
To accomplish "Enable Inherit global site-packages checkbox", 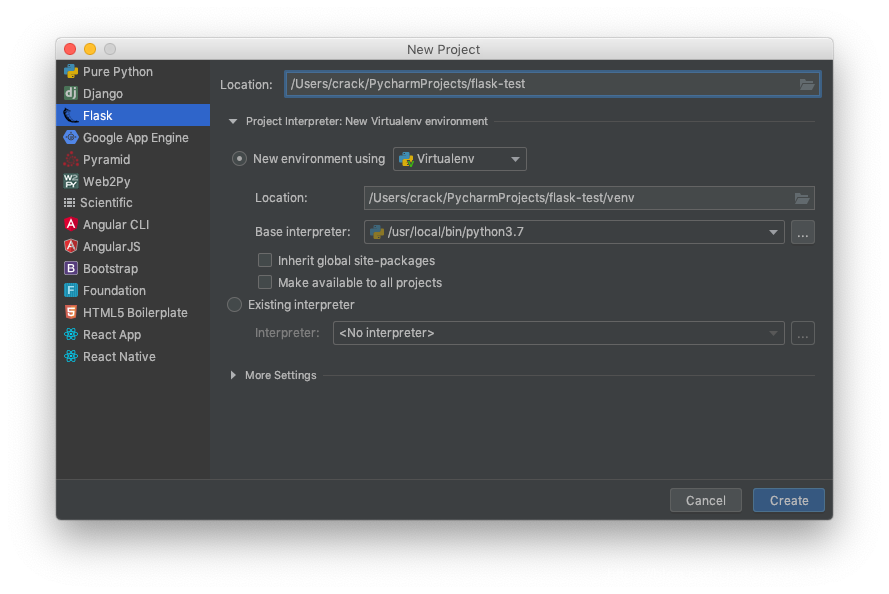I will coord(265,260).
